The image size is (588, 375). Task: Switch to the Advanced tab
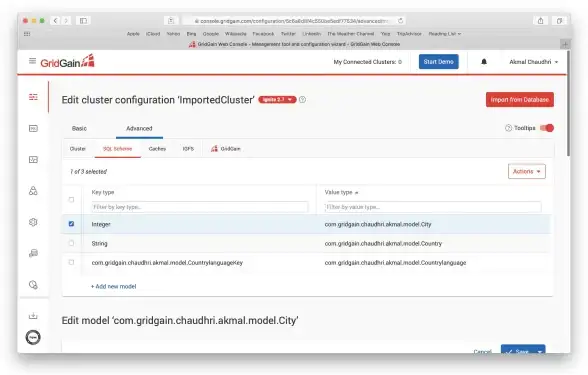pos(139,128)
